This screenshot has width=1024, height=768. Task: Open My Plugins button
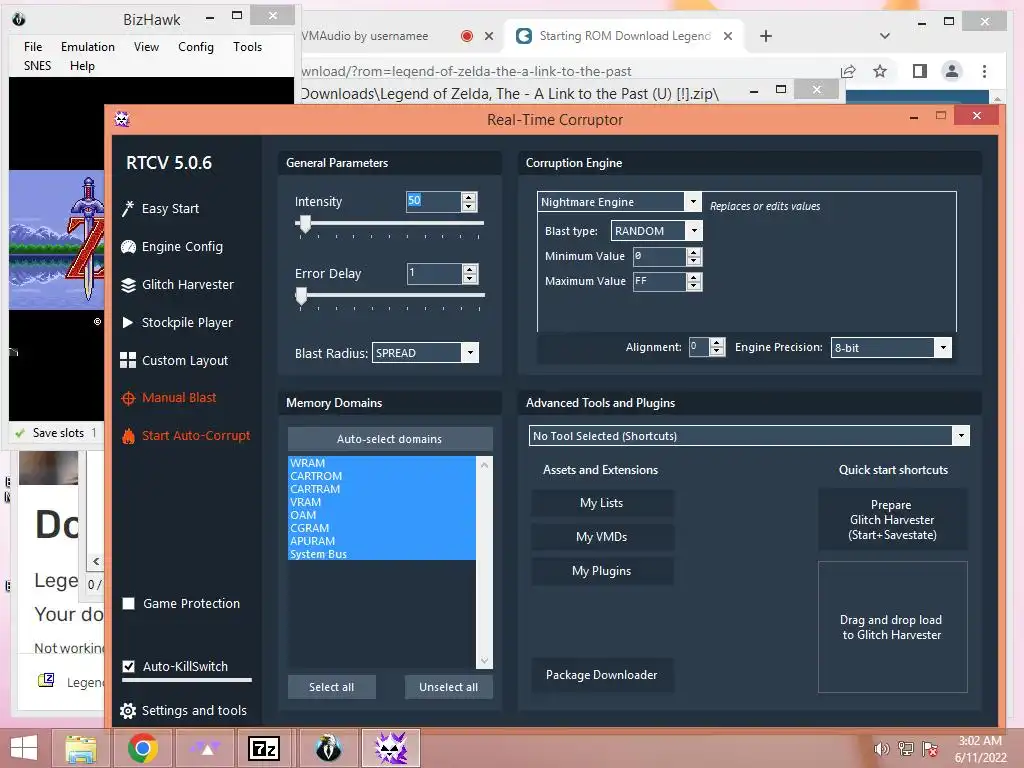601,571
